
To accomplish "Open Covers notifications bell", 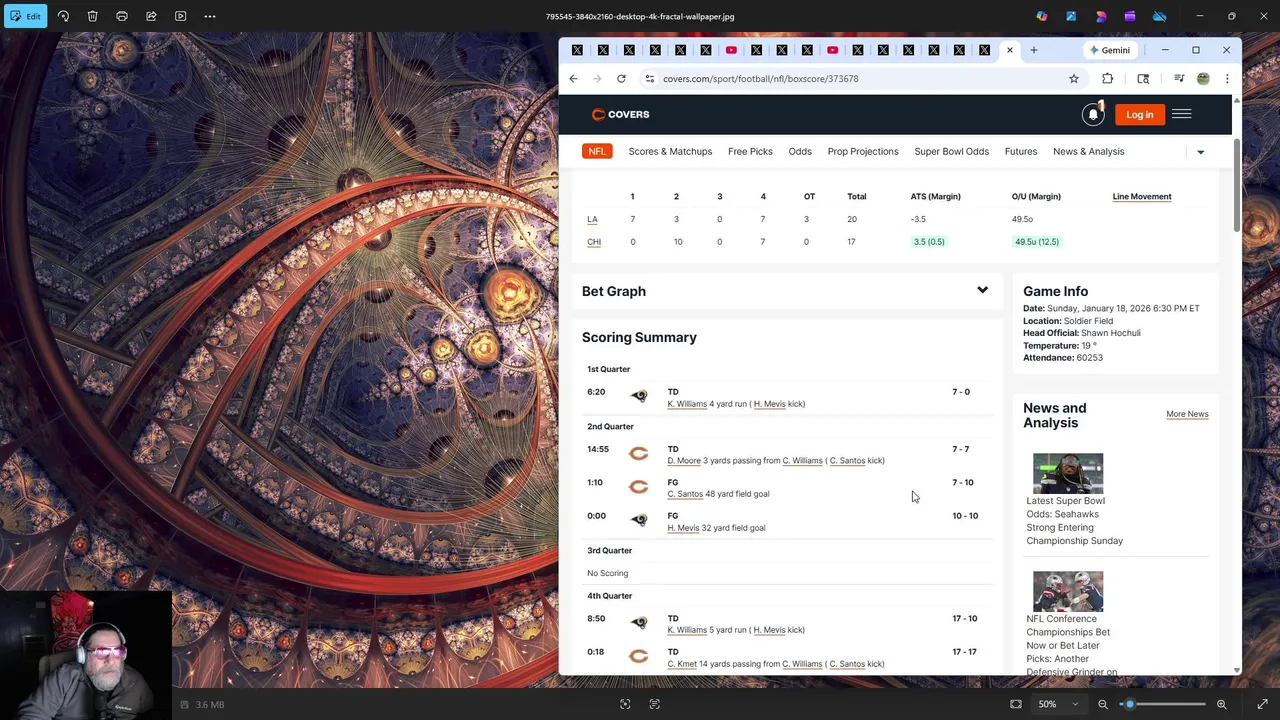I will [1093, 115].
